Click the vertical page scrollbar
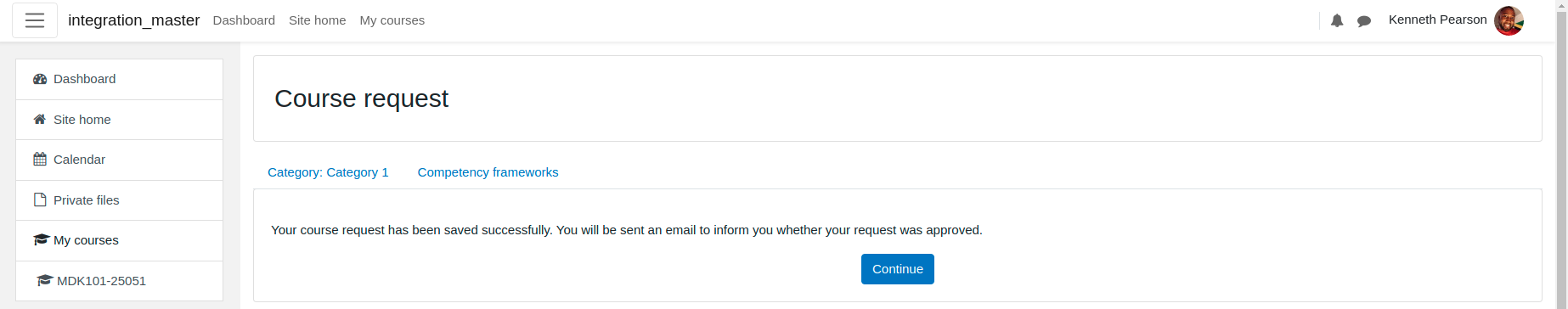 (1562, 154)
